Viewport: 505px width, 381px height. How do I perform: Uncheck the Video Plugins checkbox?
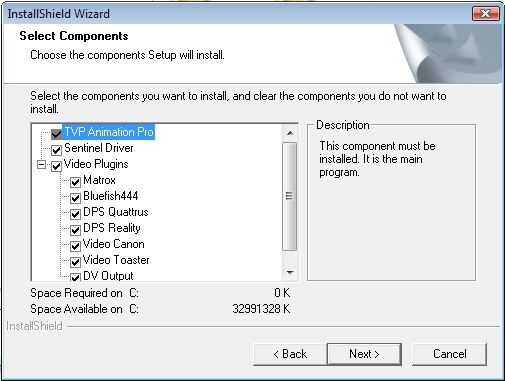click(56, 166)
